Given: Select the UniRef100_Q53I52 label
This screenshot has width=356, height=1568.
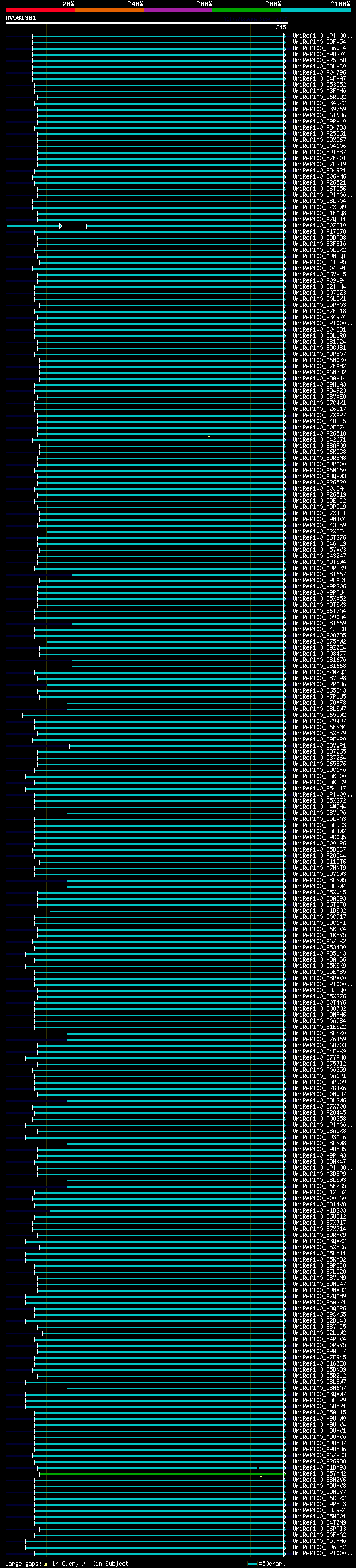Looking at the screenshot, I should click(x=319, y=85).
